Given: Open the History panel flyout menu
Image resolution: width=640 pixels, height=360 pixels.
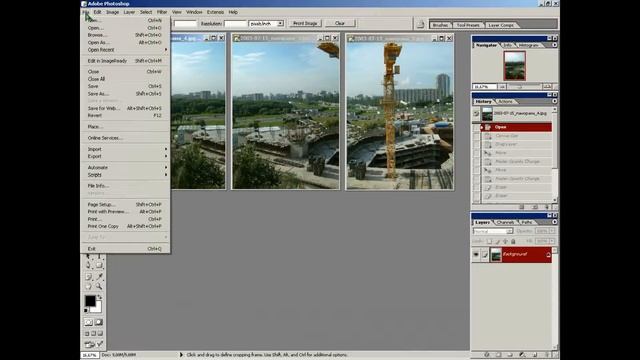Looking at the screenshot, I should (554, 101).
